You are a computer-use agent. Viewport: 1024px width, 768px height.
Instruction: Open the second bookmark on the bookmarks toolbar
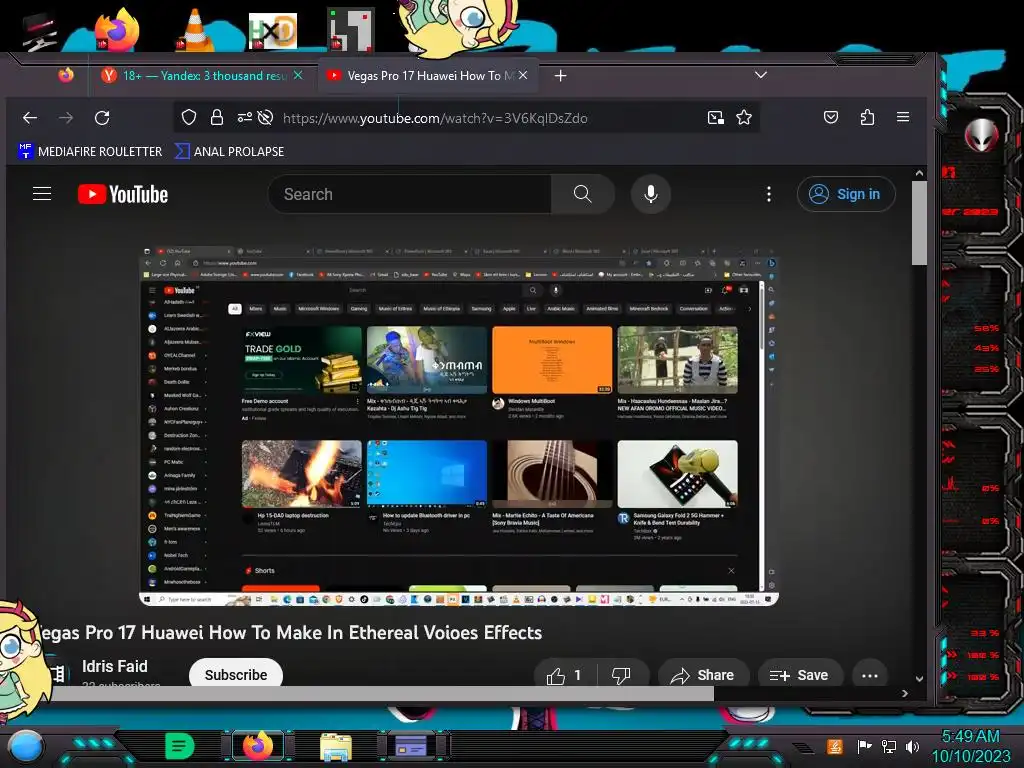coord(229,152)
